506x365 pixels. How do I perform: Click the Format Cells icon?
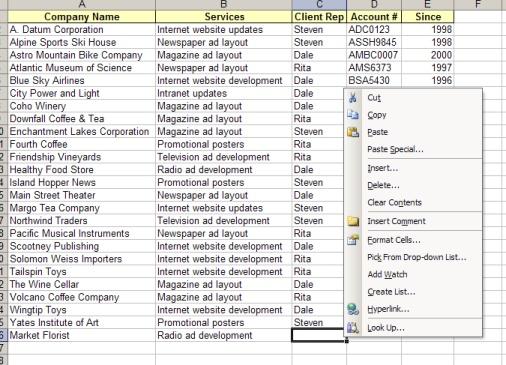pos(353,240)
